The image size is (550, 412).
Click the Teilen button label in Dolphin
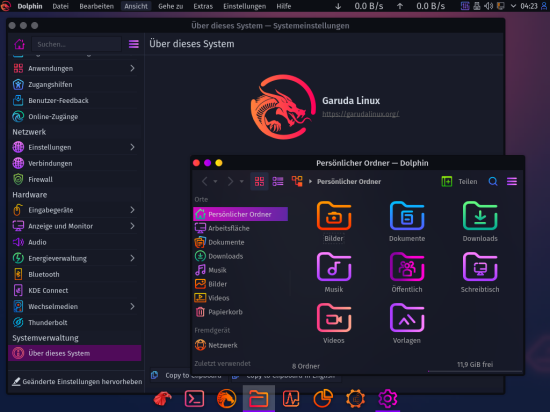[x=468, y=181]
